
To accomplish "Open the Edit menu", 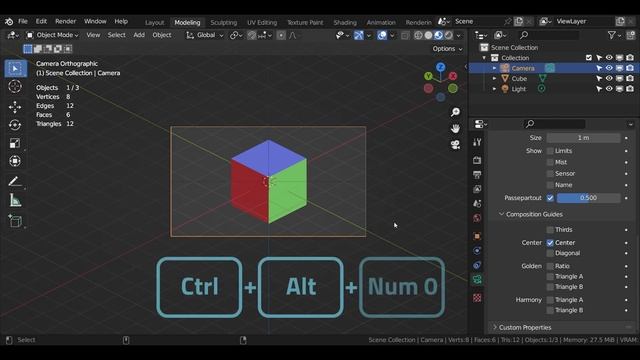I will click(41, 21).
